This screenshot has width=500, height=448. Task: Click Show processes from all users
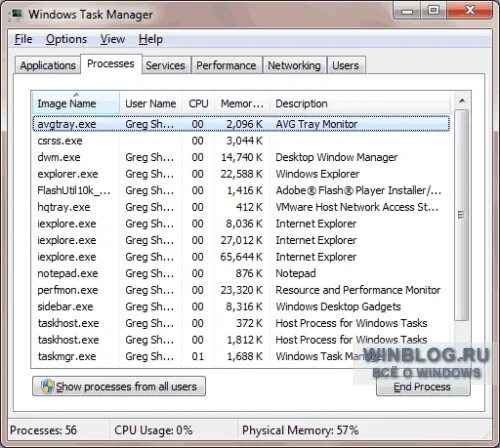pos(119,386)
